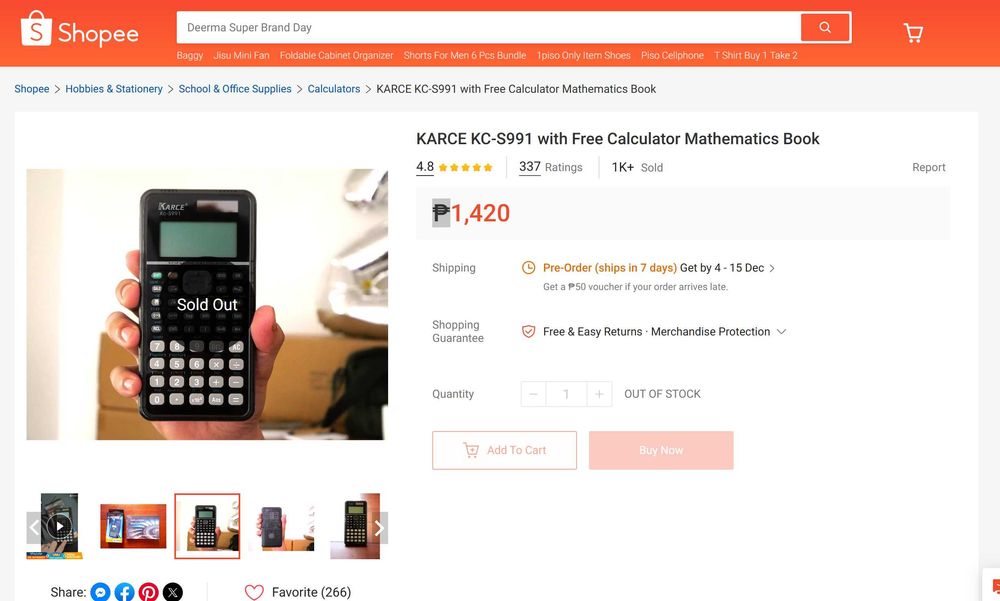Show next thumbnails with right arrow
The image size is (1000, 601).
click(379, 528)
